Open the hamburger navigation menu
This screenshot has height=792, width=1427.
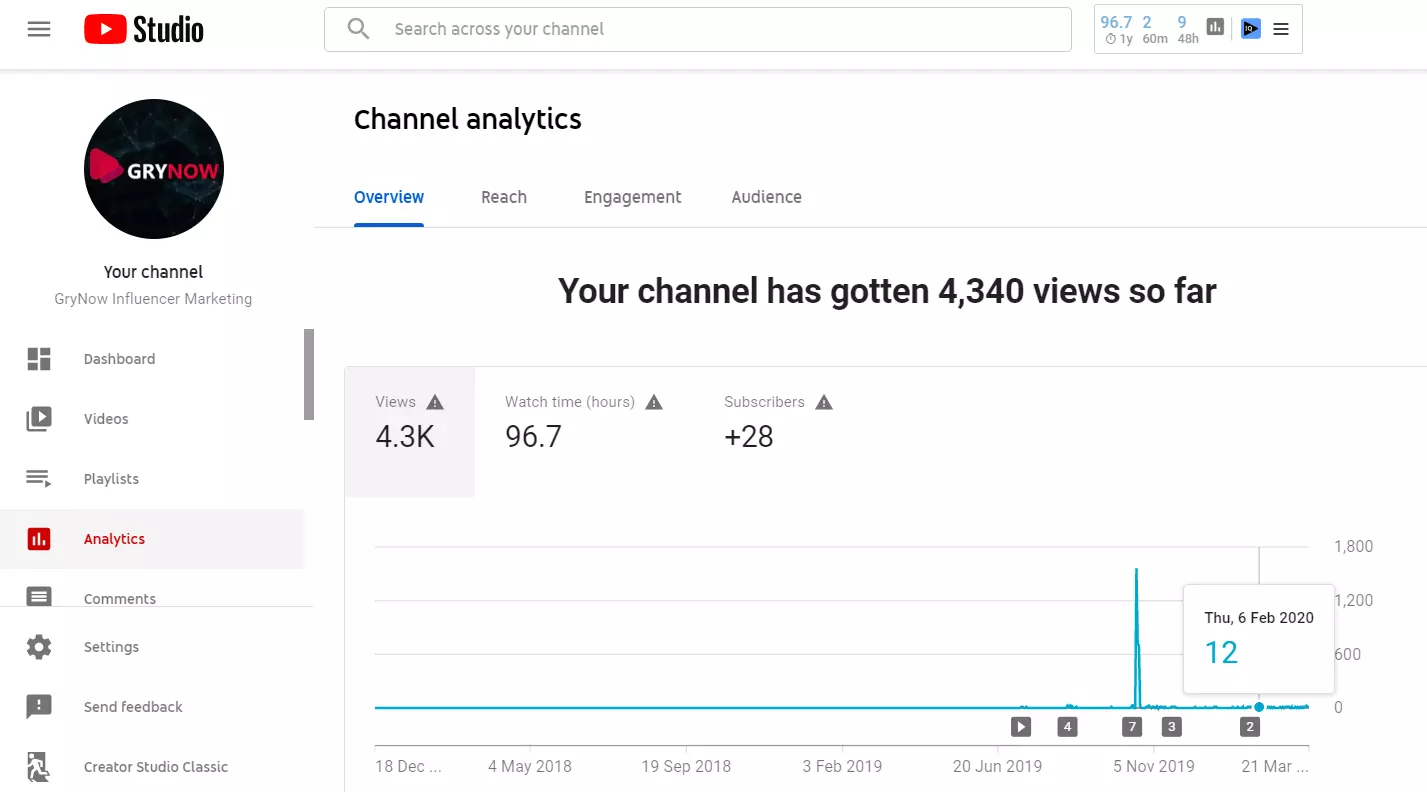click(39, 29)
